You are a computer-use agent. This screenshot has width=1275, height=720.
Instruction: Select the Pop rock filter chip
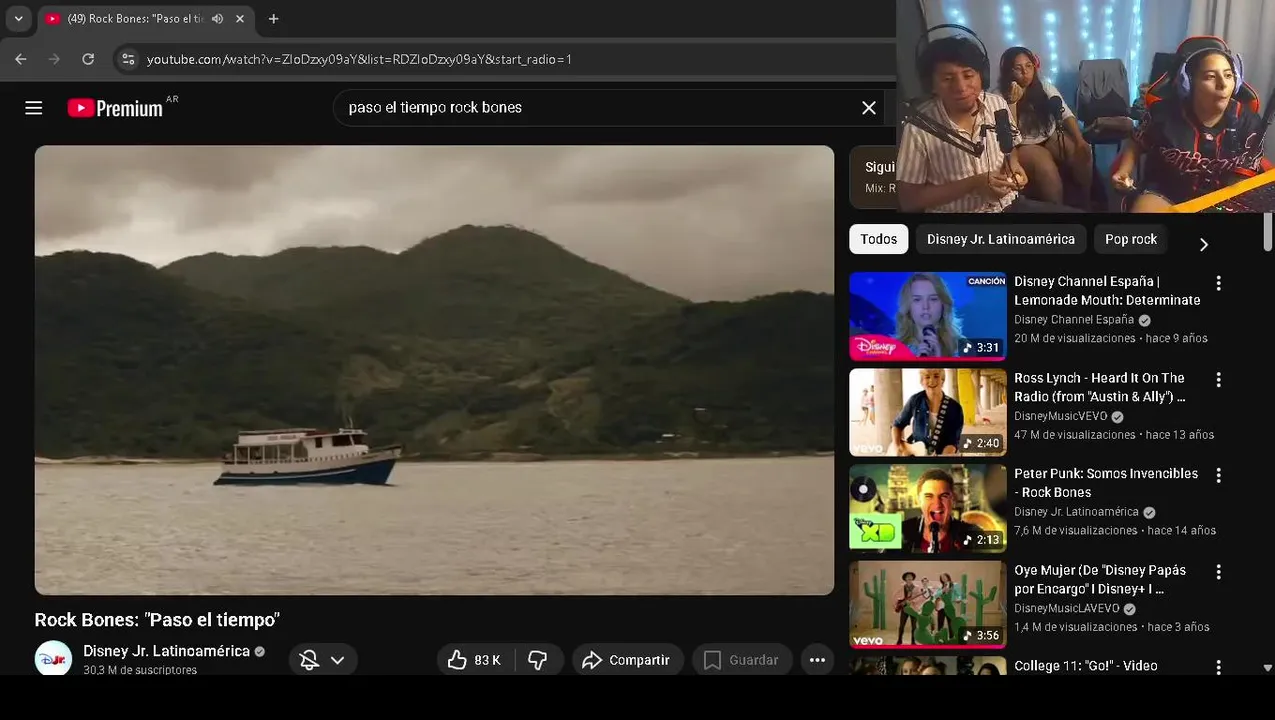click(1131, 239)
